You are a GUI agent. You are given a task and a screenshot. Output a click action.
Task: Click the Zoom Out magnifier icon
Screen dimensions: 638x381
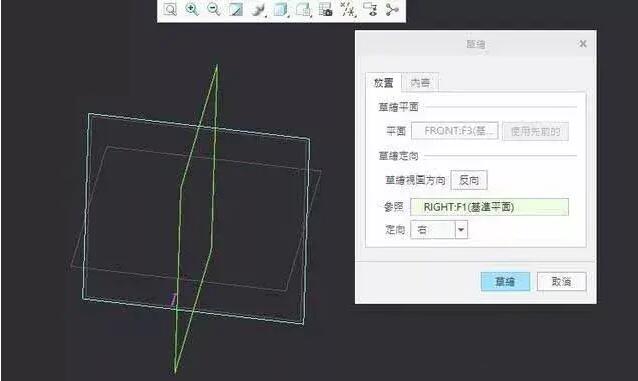point(214,9)
